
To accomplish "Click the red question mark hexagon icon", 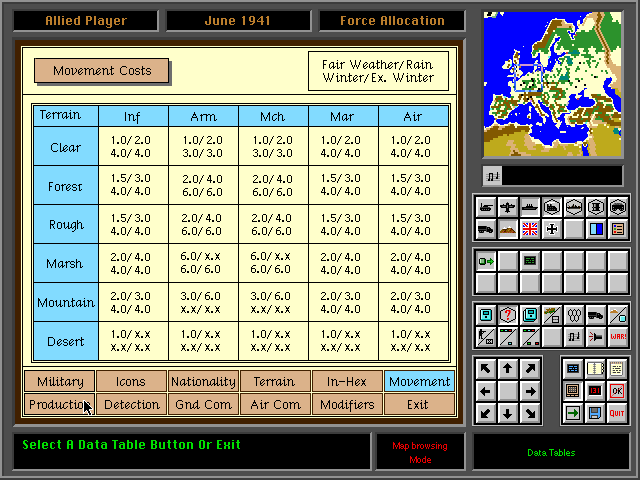I will (x=508, y=315).
